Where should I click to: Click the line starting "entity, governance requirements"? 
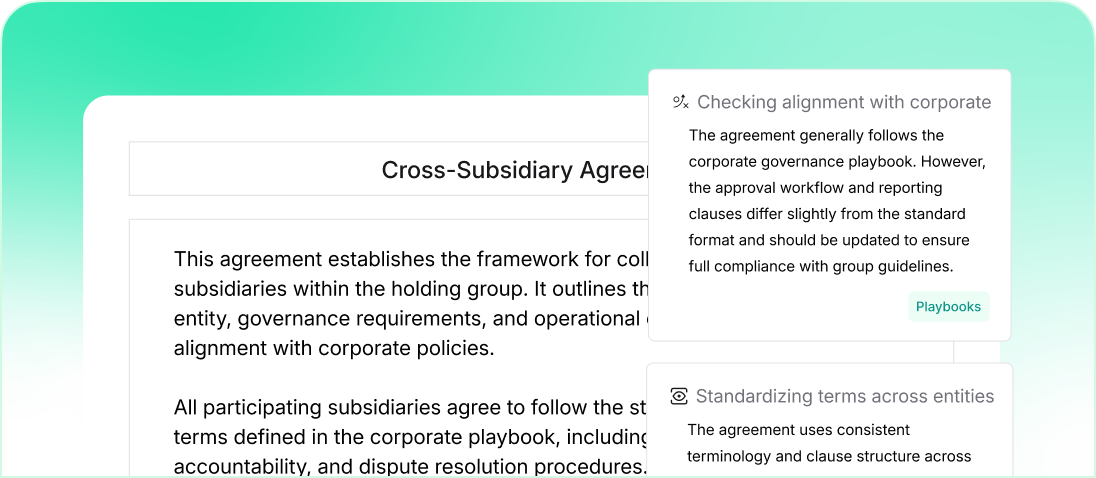tap(410, 319)
